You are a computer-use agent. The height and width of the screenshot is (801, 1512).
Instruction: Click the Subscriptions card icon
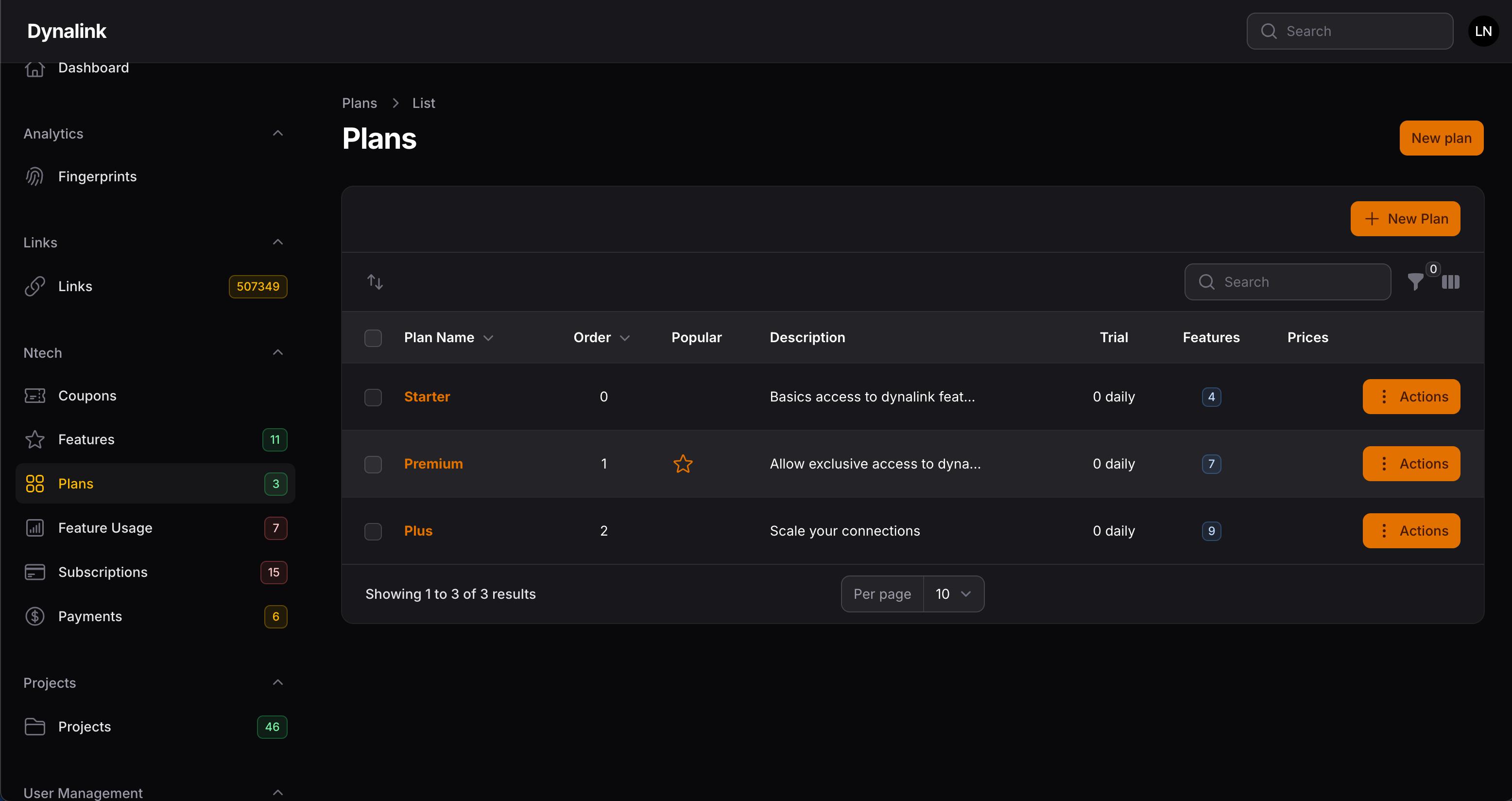34,572
